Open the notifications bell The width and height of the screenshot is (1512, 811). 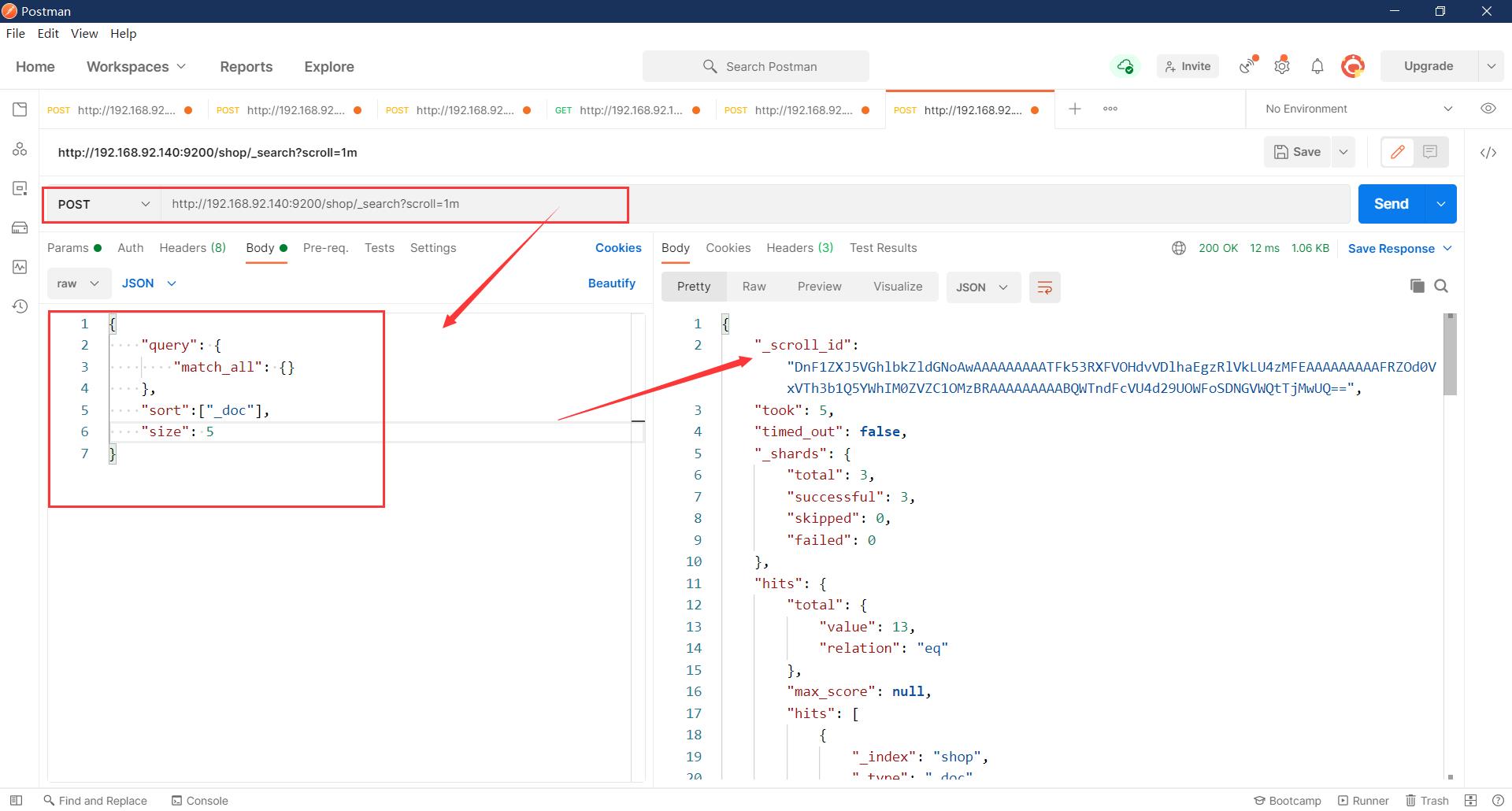(1317, 66)
